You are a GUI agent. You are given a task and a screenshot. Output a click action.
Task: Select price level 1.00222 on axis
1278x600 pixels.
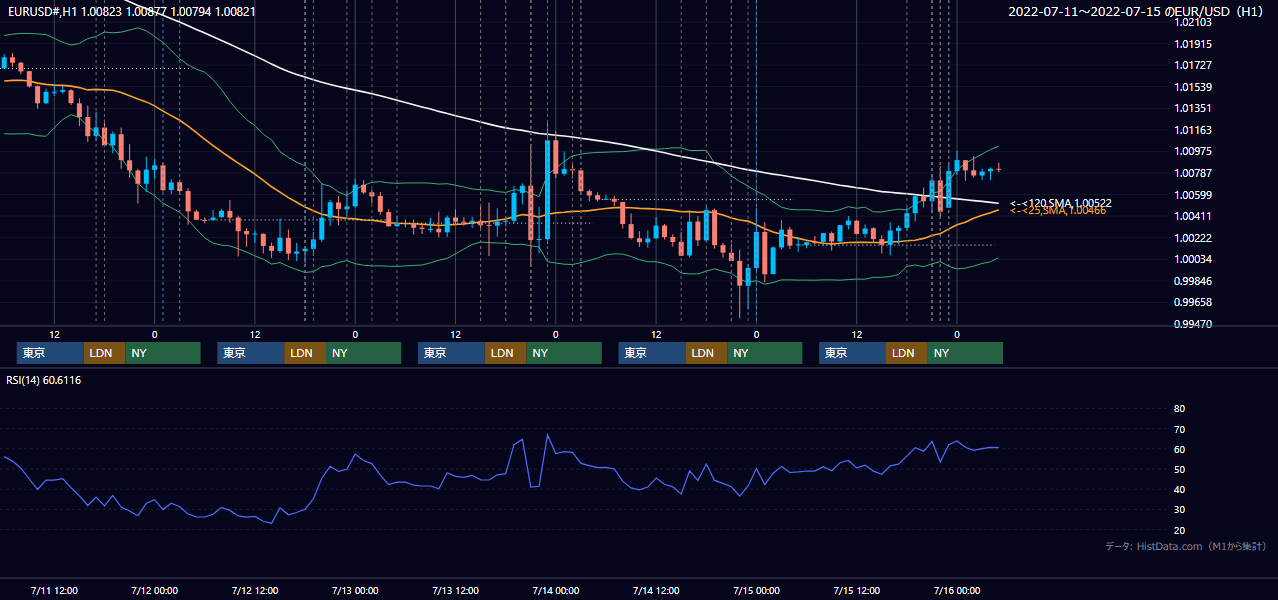pyautogui.click(x=1193, y=238)
